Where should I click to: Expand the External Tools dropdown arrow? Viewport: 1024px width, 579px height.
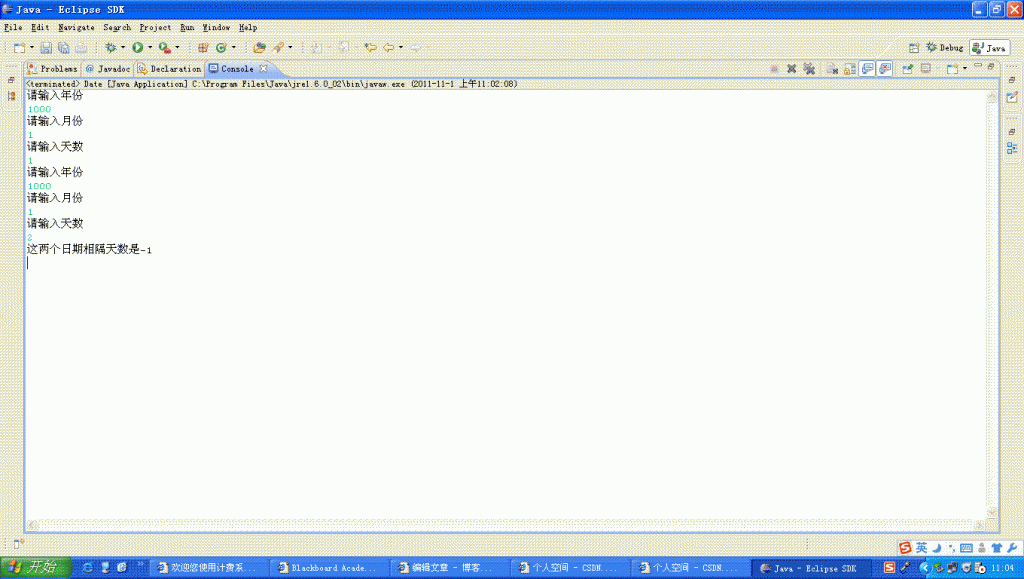(x=177, y=48)
